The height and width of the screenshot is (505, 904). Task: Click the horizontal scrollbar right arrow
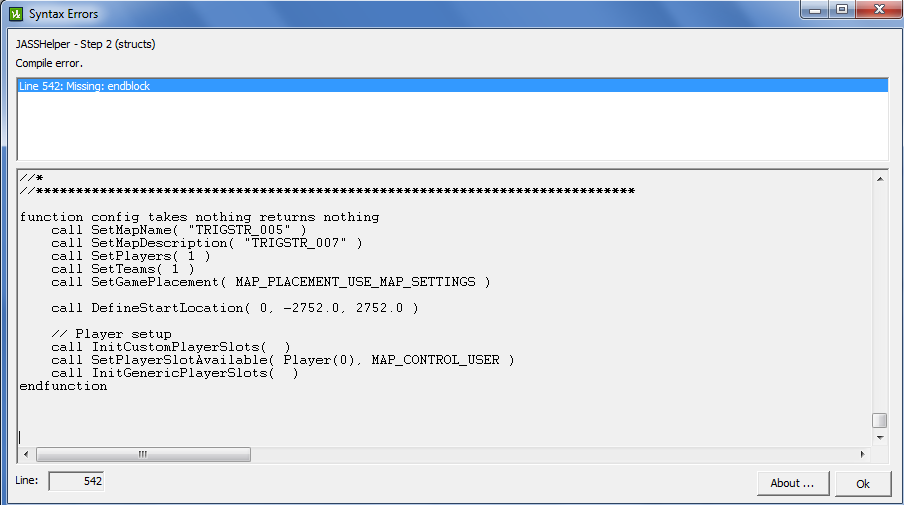862,454
